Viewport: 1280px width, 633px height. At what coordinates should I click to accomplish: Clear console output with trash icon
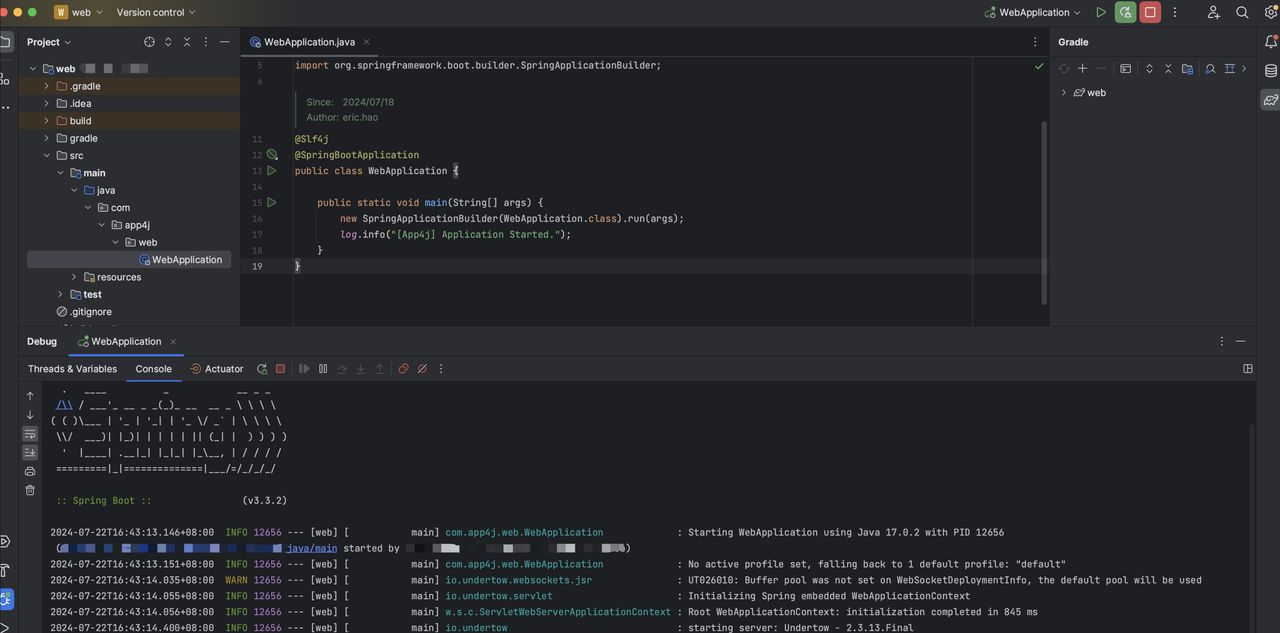pos(30,490)
